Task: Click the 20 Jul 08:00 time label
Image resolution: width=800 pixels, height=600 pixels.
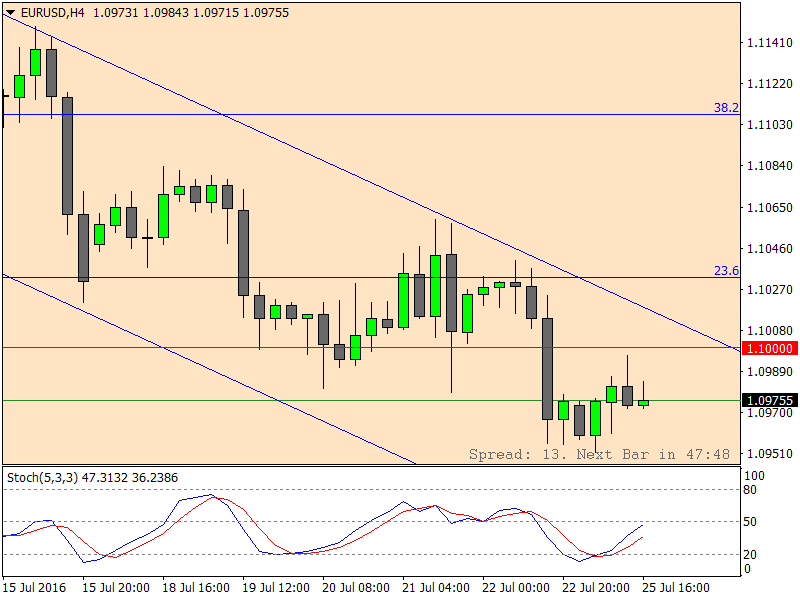Action: 356,588
